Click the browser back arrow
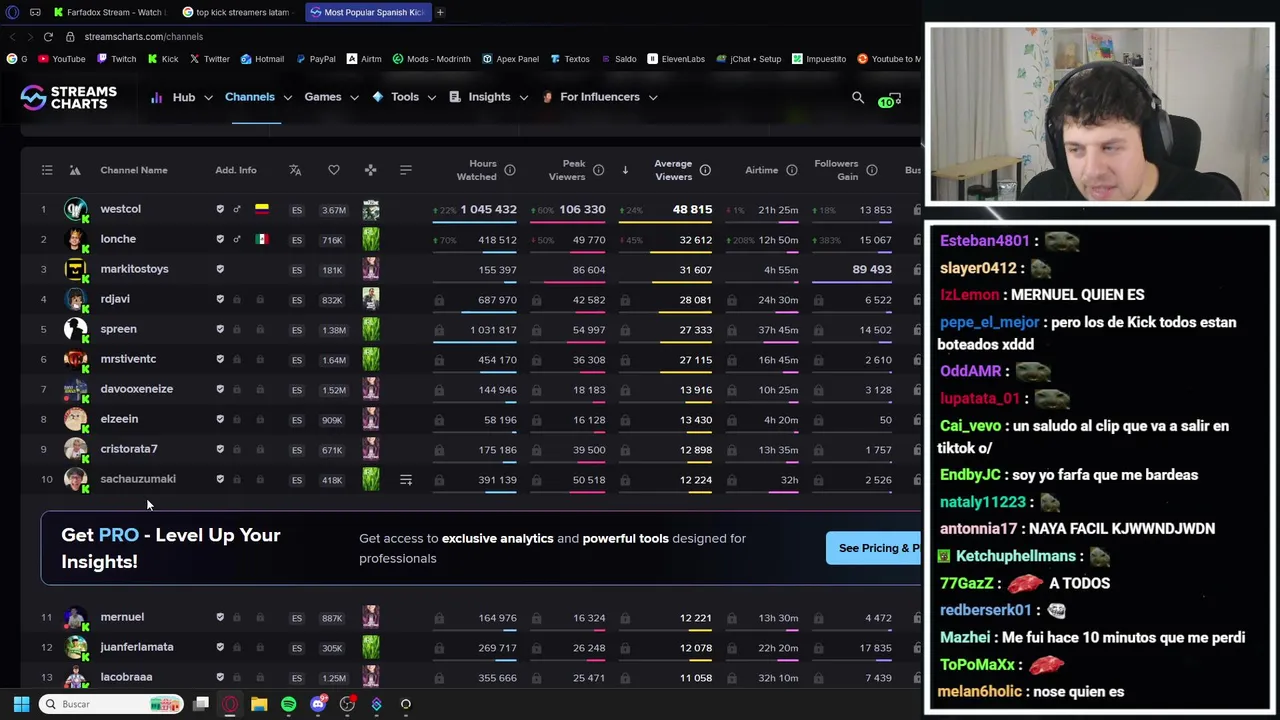The width and height of the screenshot is (1280, 720). [12, 37]
